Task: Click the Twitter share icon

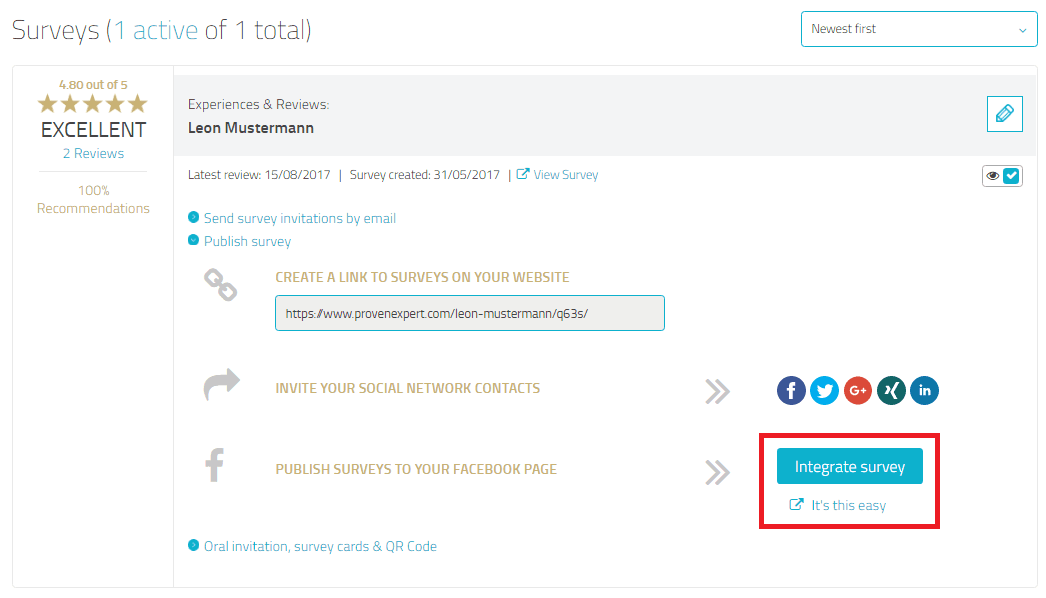Action: 824,390
